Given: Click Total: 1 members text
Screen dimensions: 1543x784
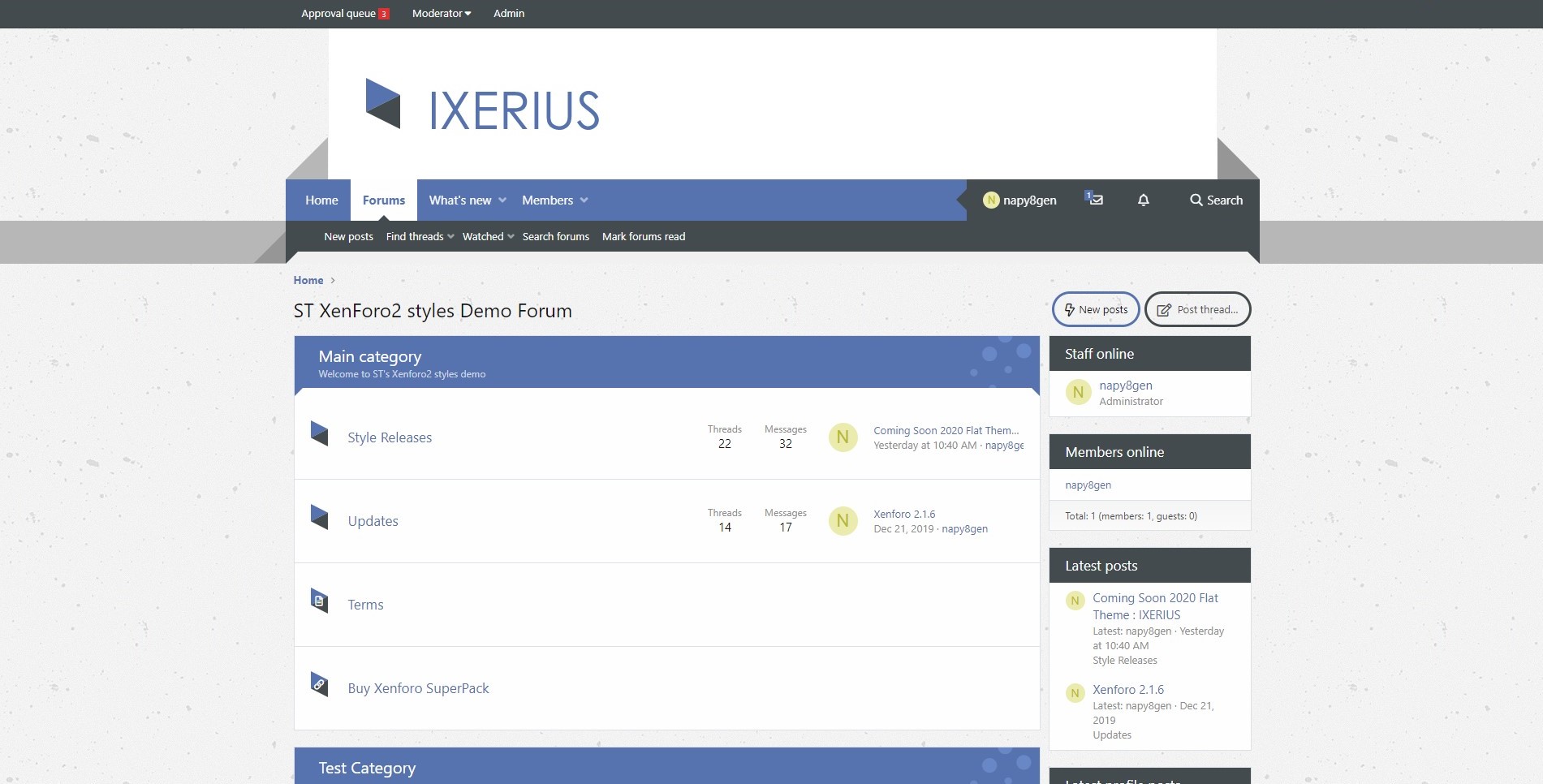Looking at the screenshot, I should (1131, 515).
